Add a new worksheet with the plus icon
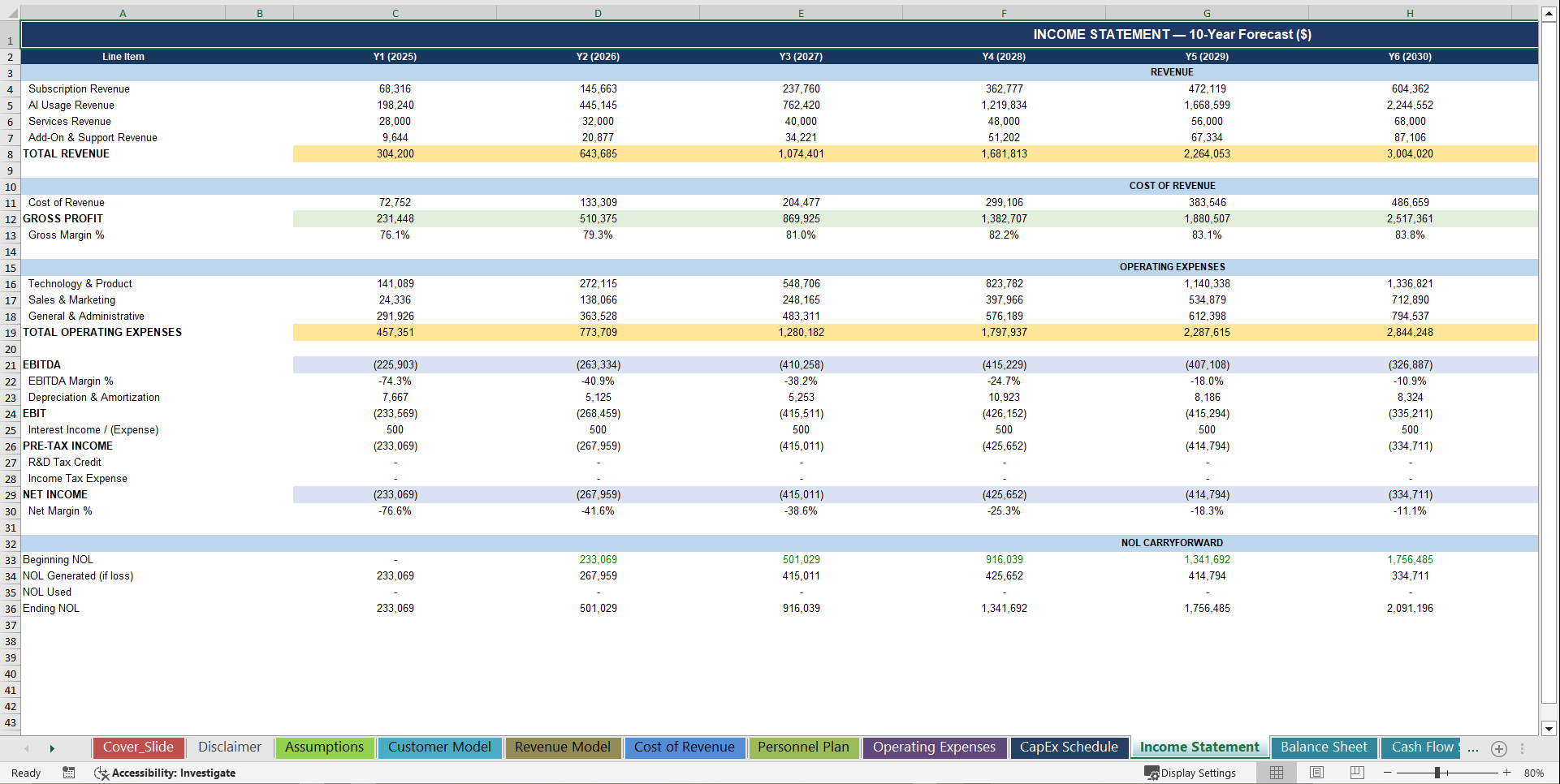 point(1499,749)
